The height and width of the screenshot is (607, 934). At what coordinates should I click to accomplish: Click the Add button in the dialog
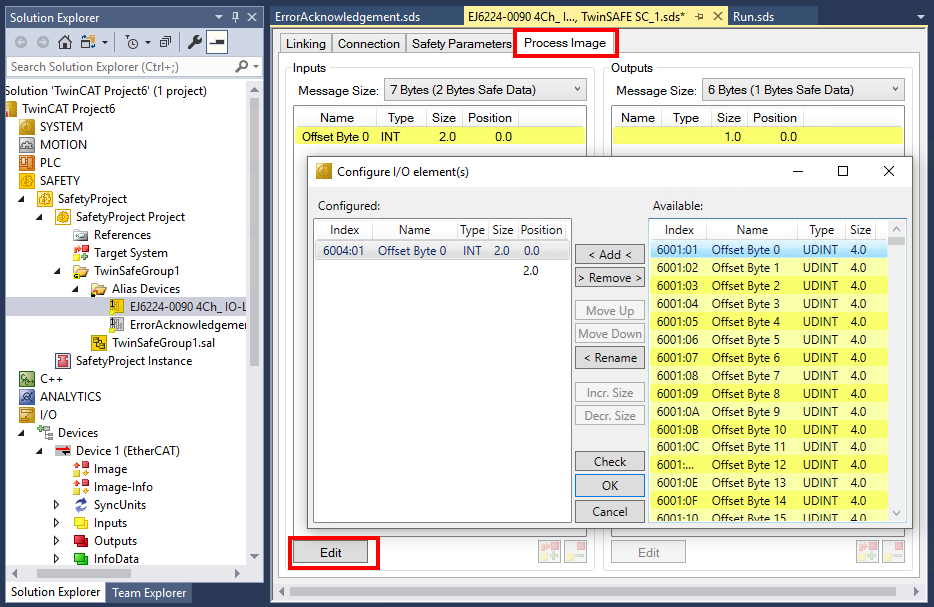coord(610,254)
